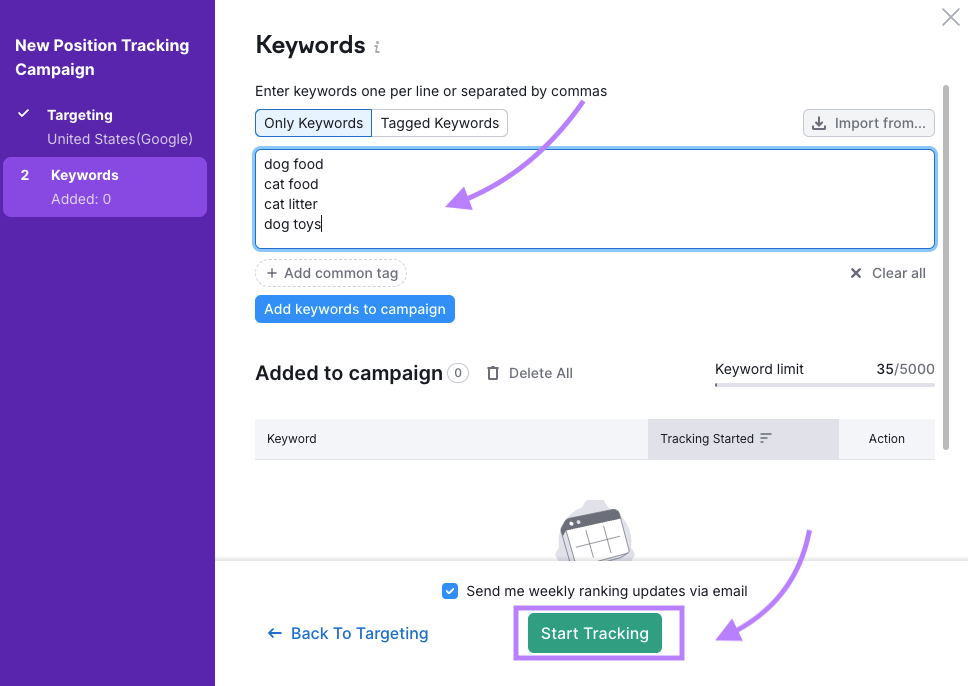This screenshot has width=968, height=686.
Task: Click the plus icon in Add common tag
Action: coord(272,273)
